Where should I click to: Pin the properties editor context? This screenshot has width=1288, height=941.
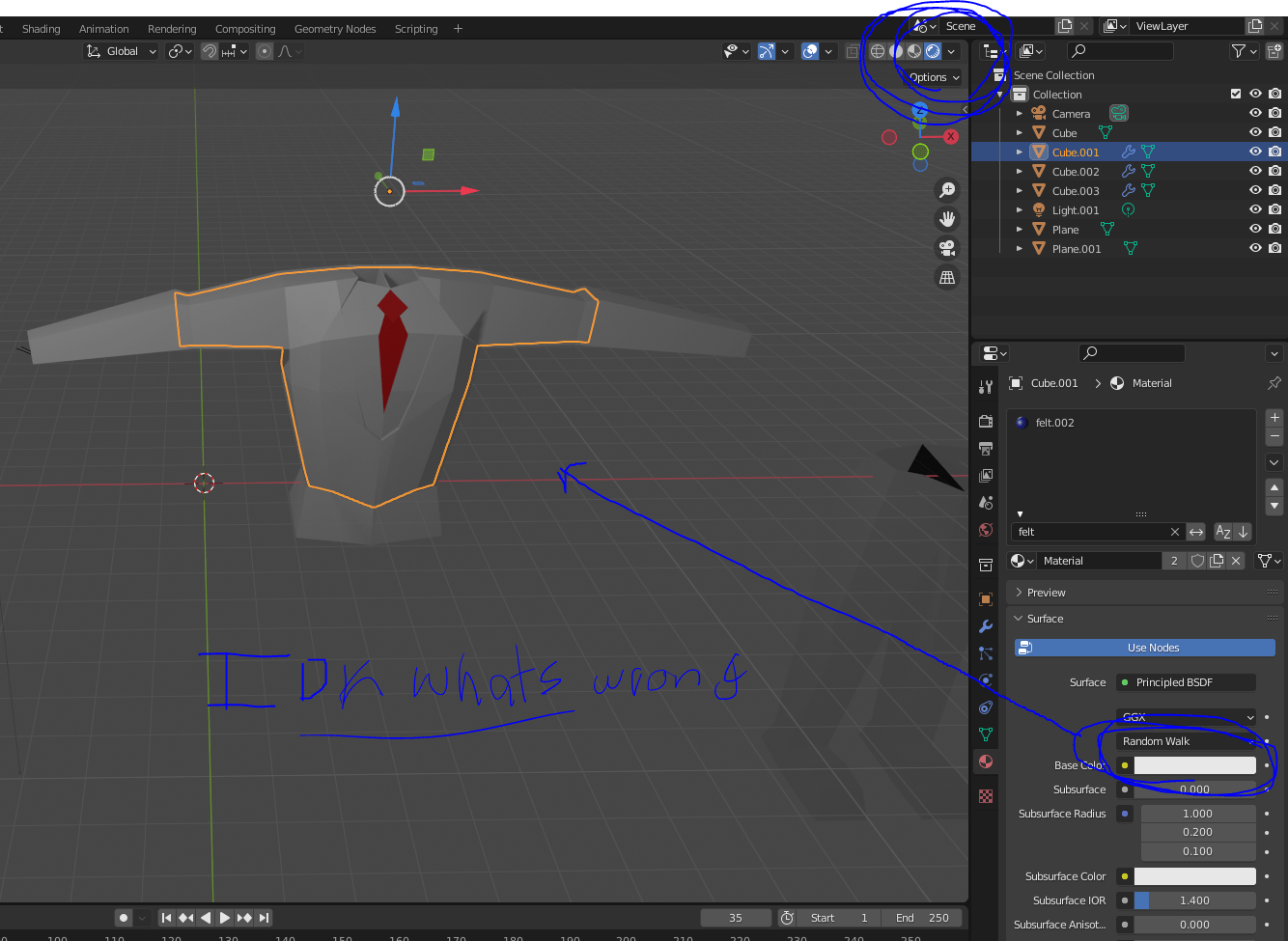point(1274,383)
